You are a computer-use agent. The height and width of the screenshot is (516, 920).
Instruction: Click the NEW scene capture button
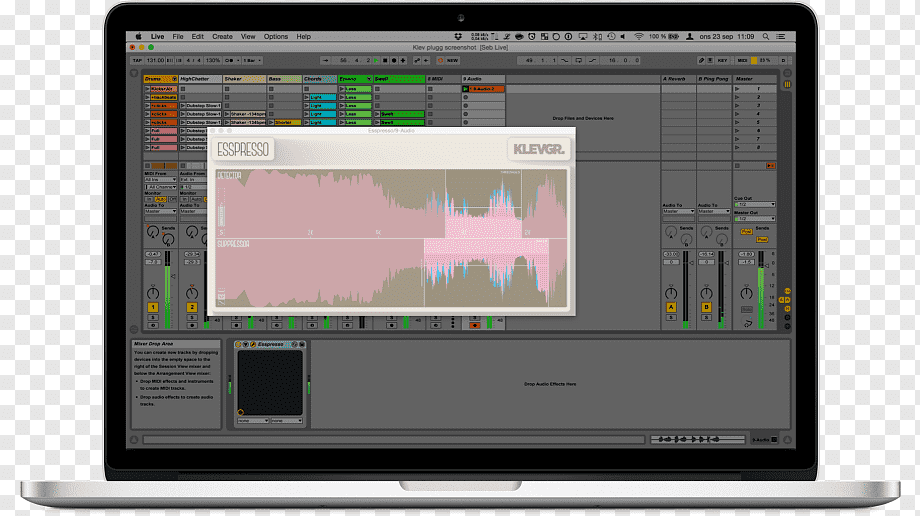click(452, 60)
